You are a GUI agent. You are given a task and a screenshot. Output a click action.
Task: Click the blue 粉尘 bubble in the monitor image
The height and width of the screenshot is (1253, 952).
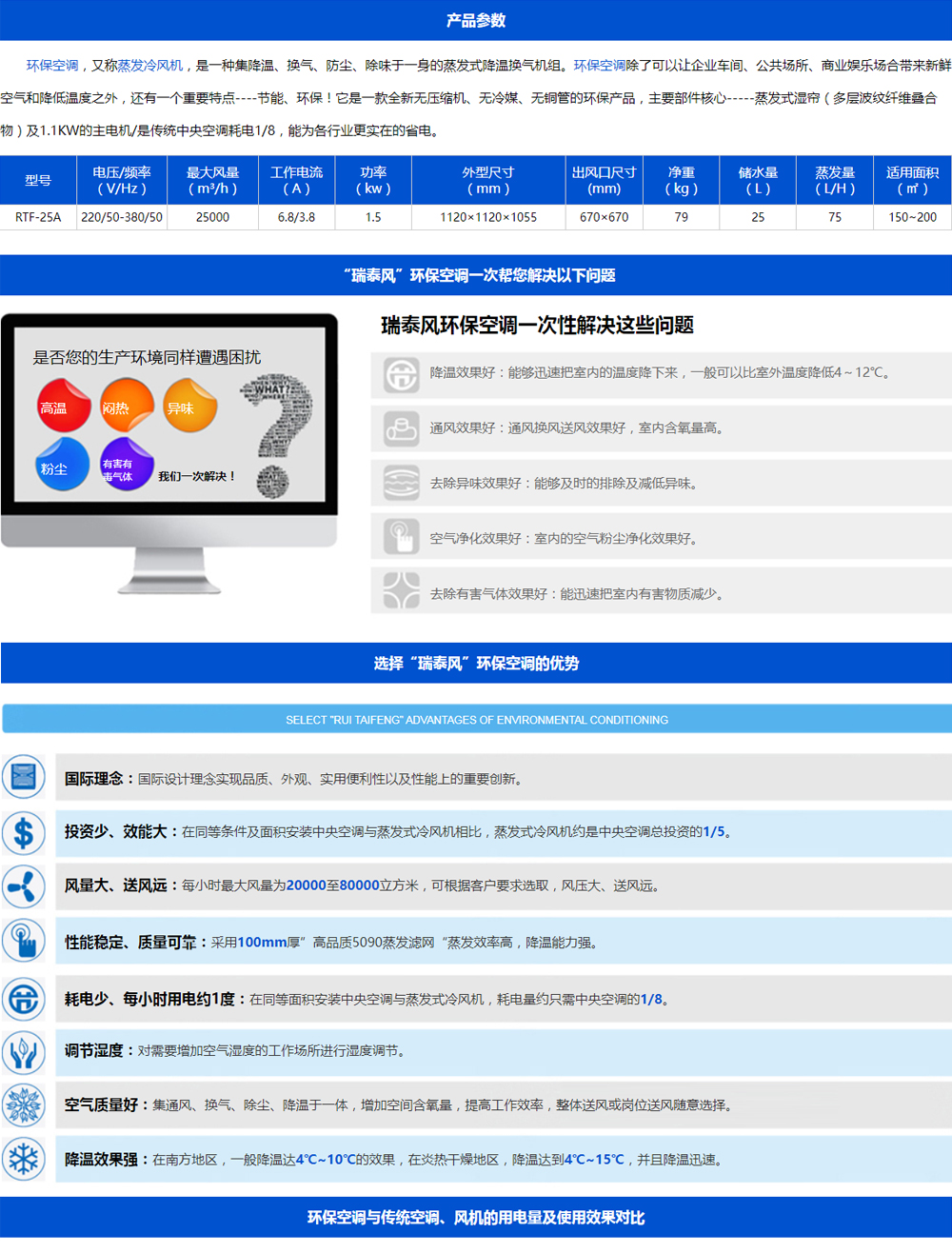click(x=62, y=466)
